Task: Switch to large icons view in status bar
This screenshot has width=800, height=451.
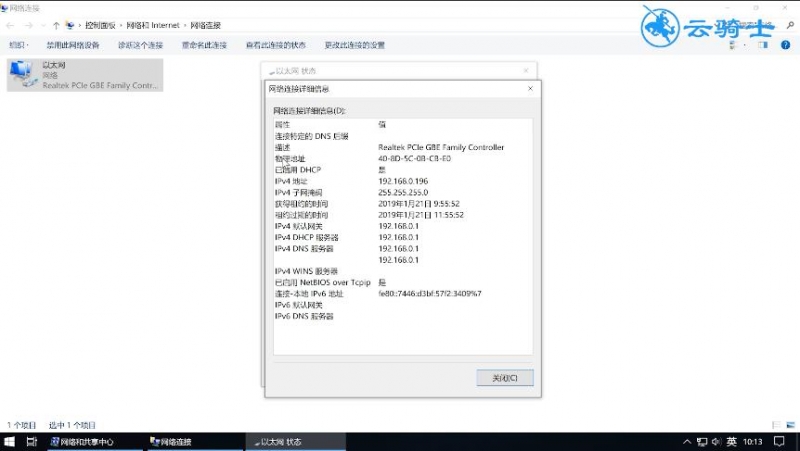Action: [790, 424]
